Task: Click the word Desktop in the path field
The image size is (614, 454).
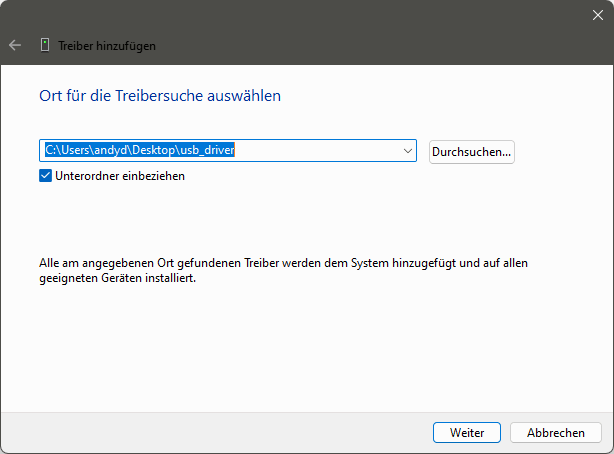Action: [154, 150]
